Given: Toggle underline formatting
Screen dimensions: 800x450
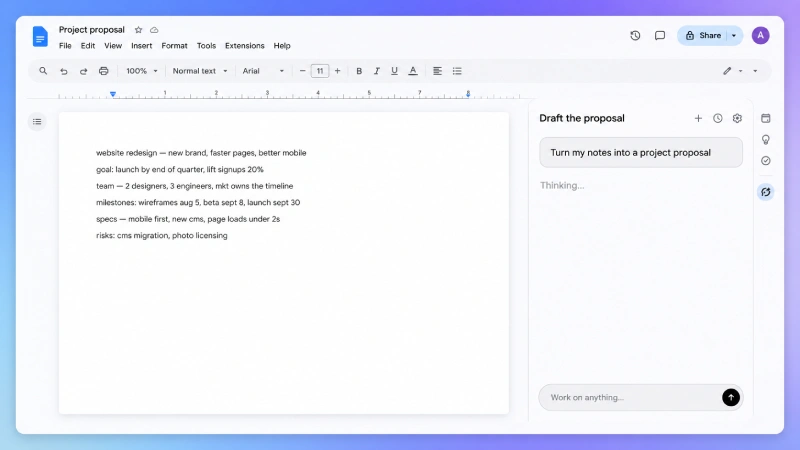Looking at the screenshot, I should point(394,71).
